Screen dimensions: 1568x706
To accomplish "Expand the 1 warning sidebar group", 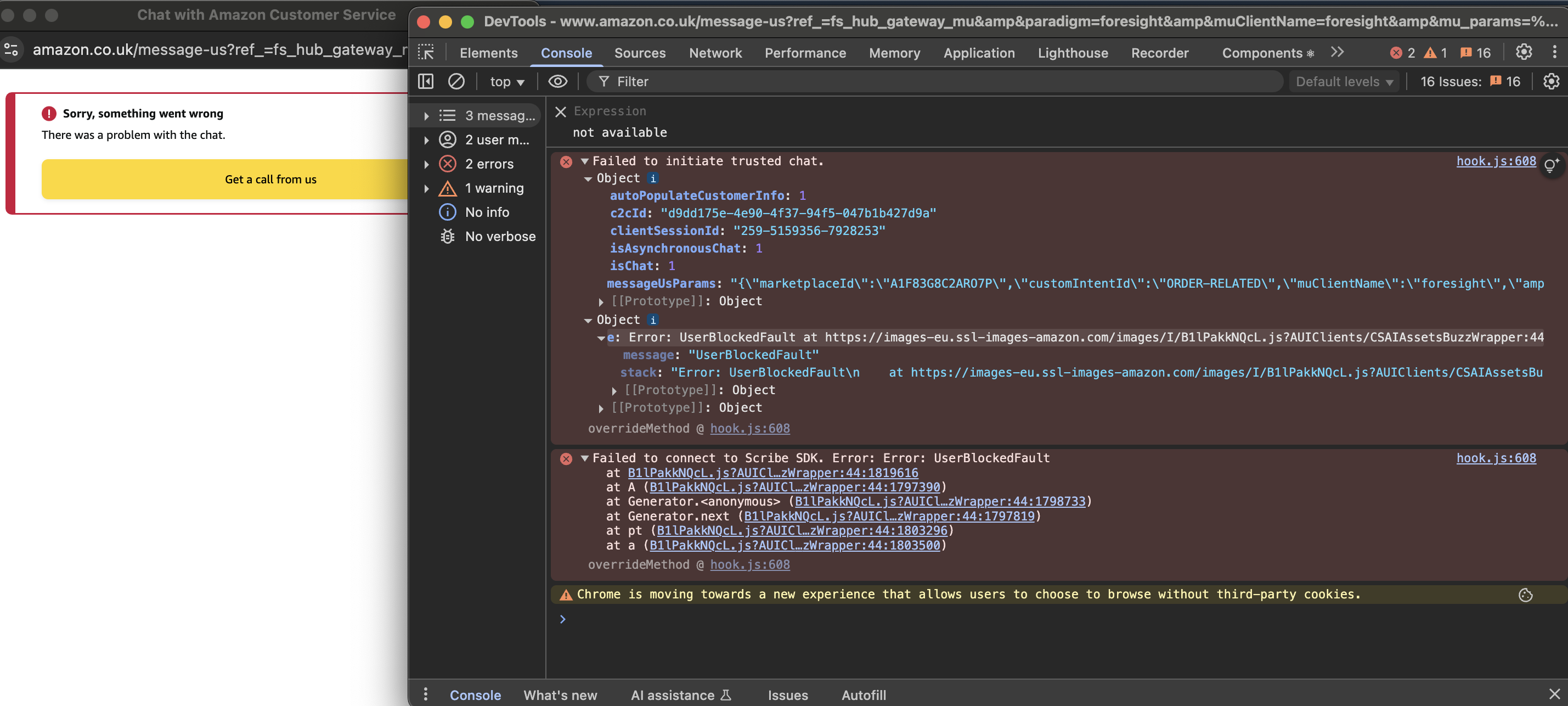I will 426,189.
